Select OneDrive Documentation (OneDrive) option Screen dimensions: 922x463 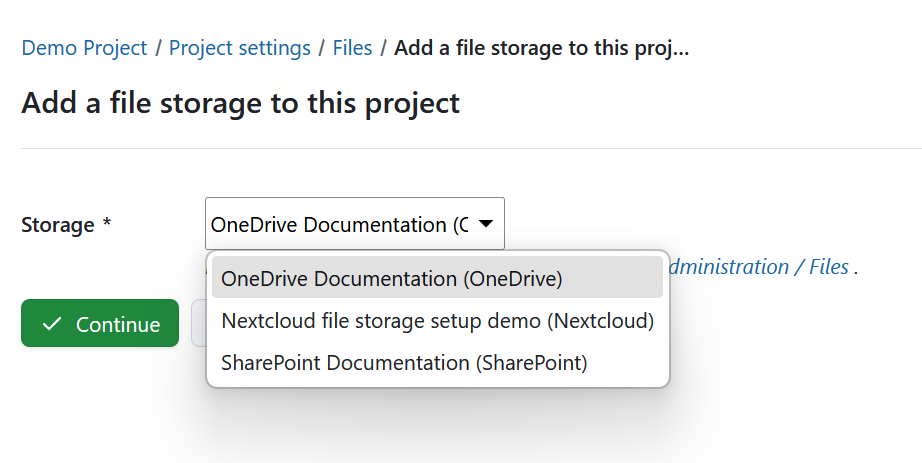coord(437,278)
